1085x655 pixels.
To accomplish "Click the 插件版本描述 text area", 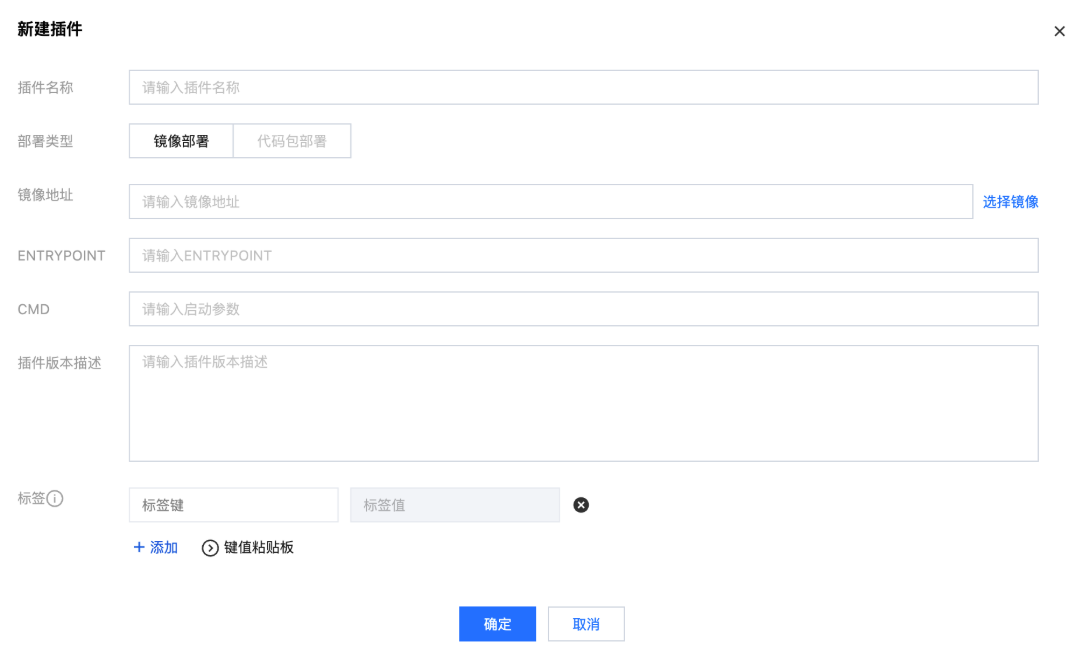I will tap(583, 403).
